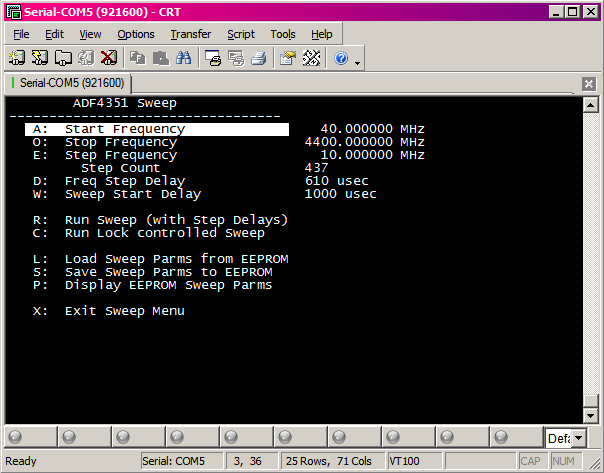This screenshot has height=473, width=604.
Task: Expand the Default button bar dropdown
Action: (x=578, y=438)
